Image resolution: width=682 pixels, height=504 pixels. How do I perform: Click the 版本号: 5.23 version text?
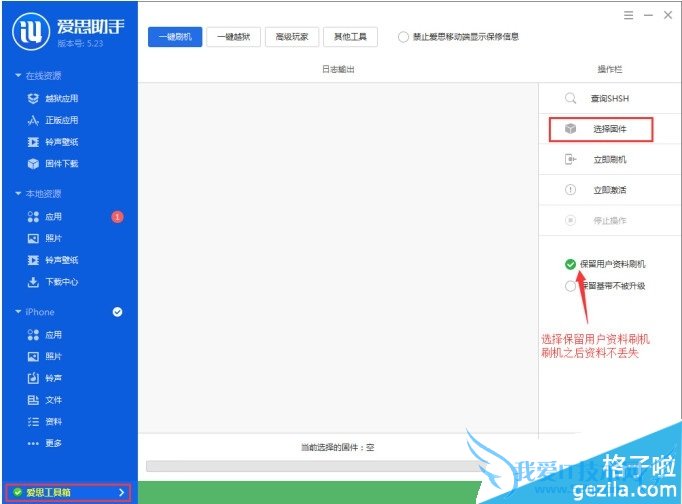click(80, 43)
